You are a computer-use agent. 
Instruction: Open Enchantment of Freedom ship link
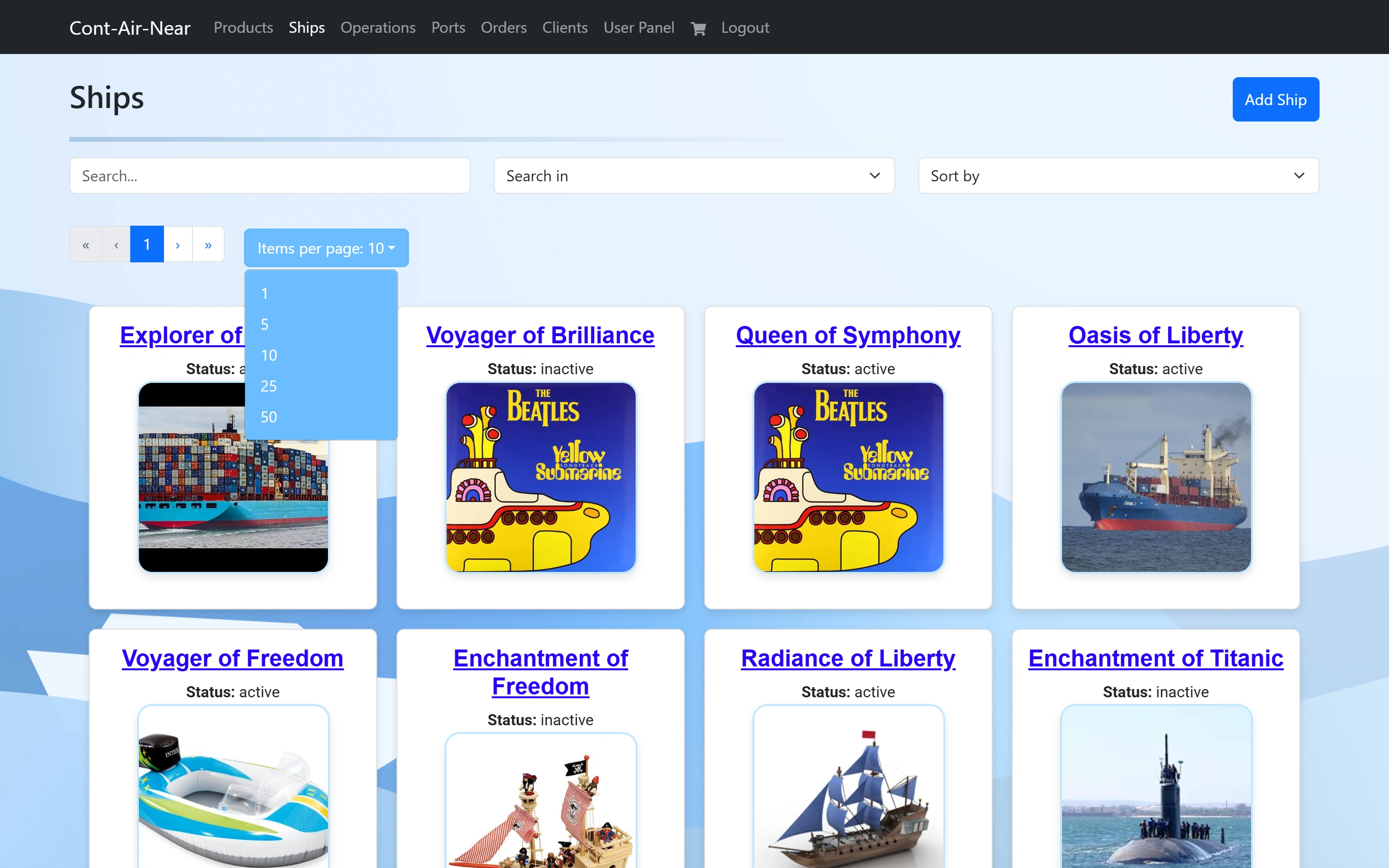pos(540,672)
